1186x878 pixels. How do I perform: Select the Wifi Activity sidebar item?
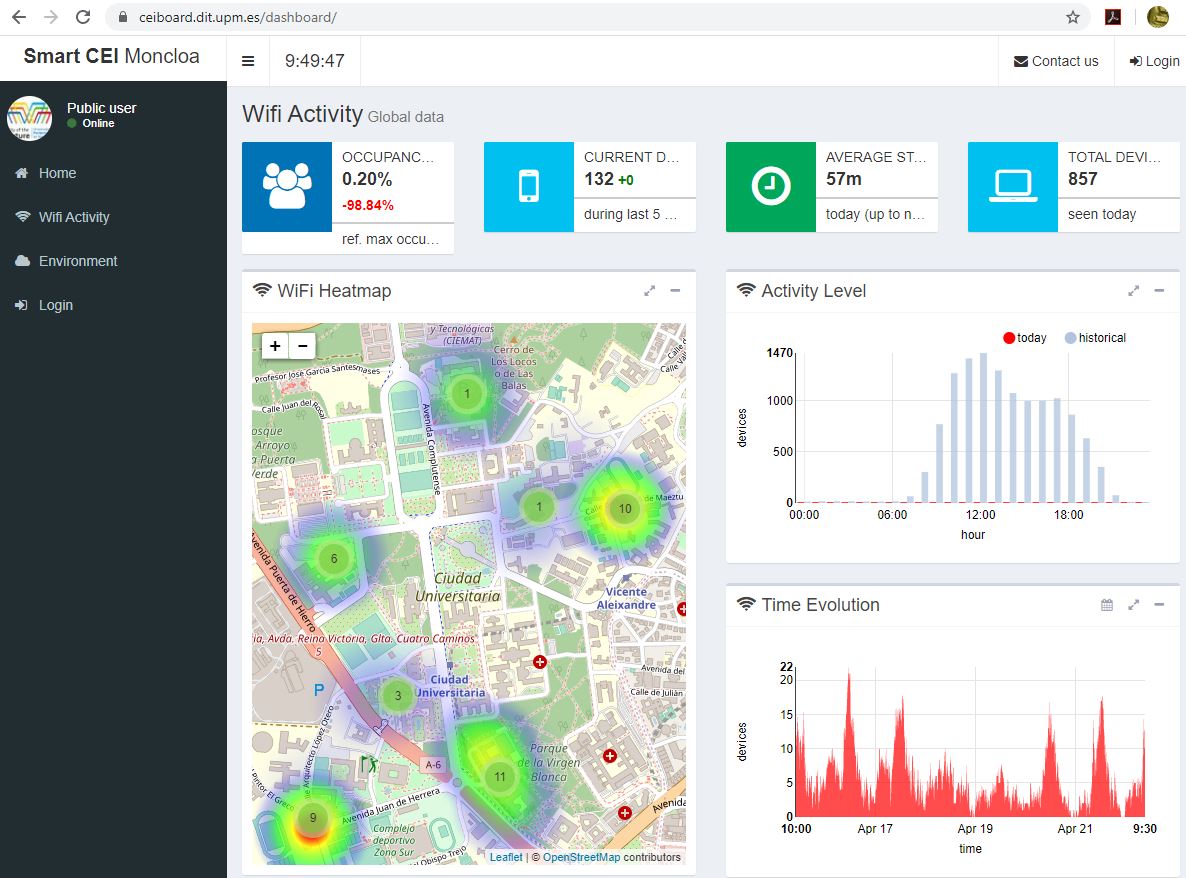(74, 217)
